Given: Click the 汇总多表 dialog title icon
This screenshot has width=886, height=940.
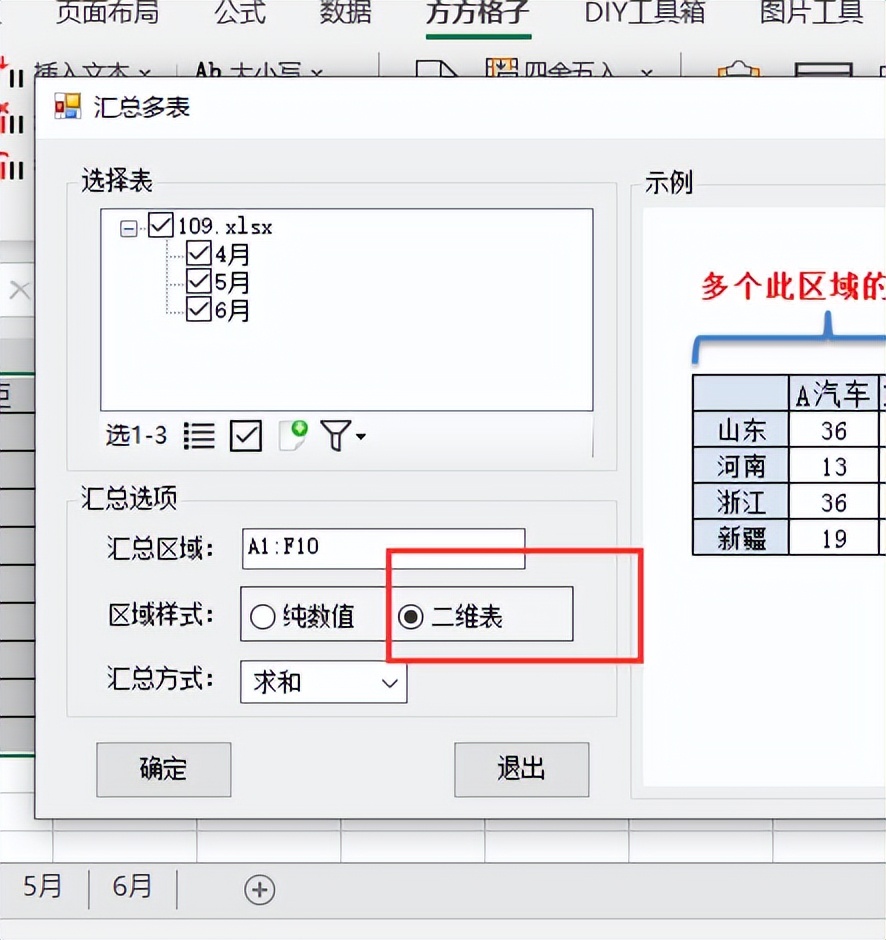Looking at the screenshot, I should click(67, 106).
